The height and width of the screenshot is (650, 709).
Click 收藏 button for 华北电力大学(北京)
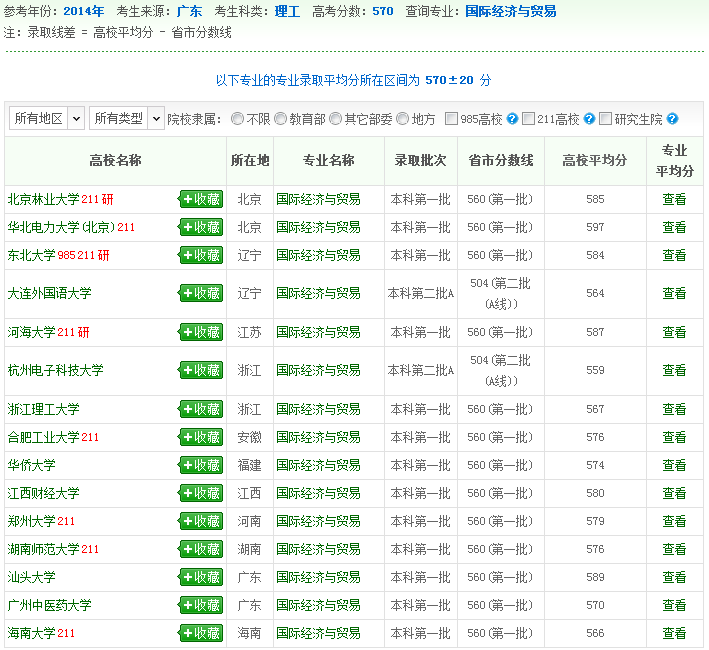pyautogui.click(x=201, y=227)
